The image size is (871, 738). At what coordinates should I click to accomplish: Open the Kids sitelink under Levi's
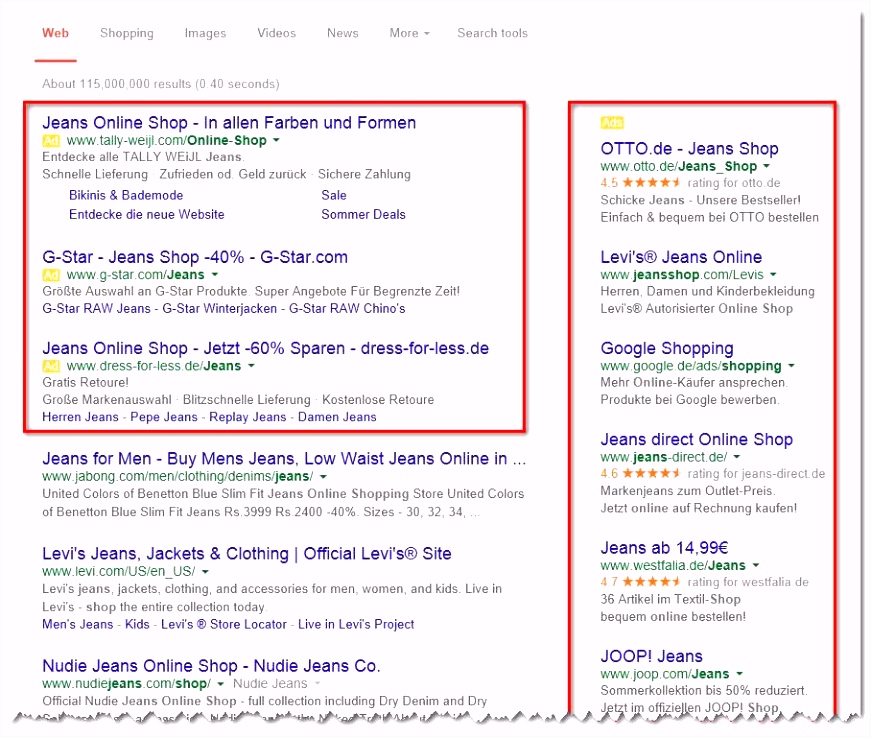tap(137, 624)
